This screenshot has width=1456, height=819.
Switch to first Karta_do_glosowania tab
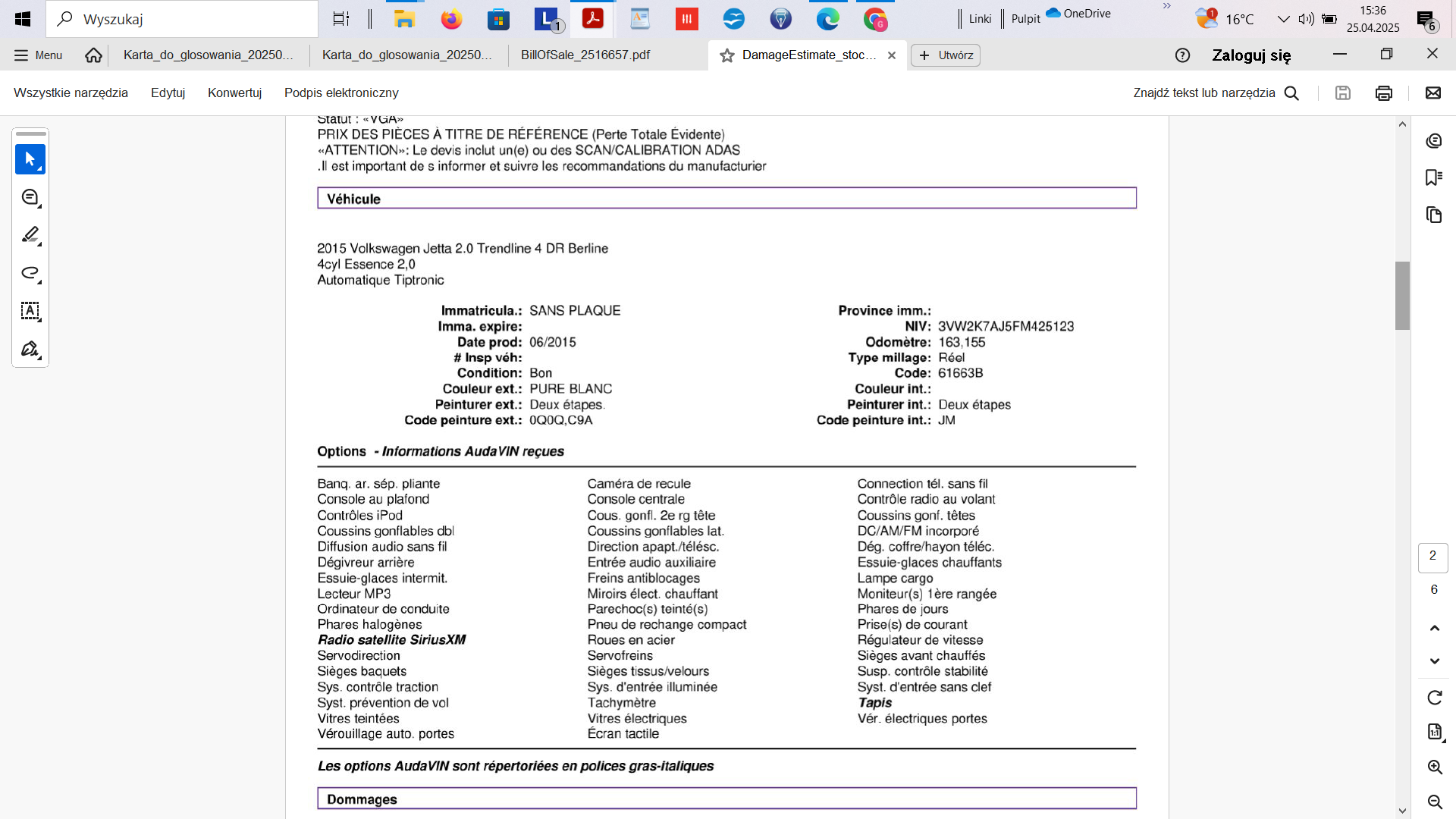(209, 55)
